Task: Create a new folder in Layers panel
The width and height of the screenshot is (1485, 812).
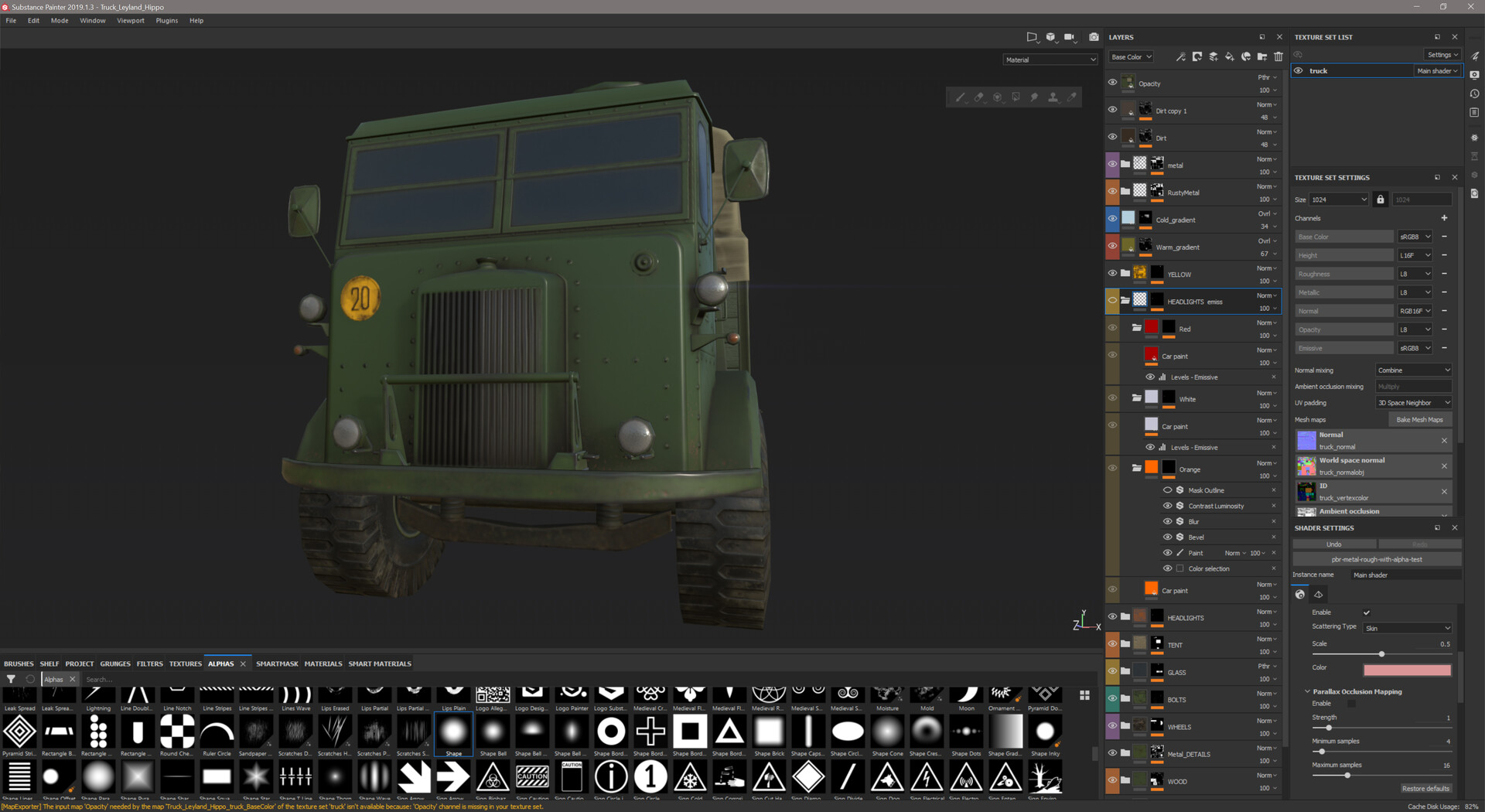Action: click(x=1261, y=56)
